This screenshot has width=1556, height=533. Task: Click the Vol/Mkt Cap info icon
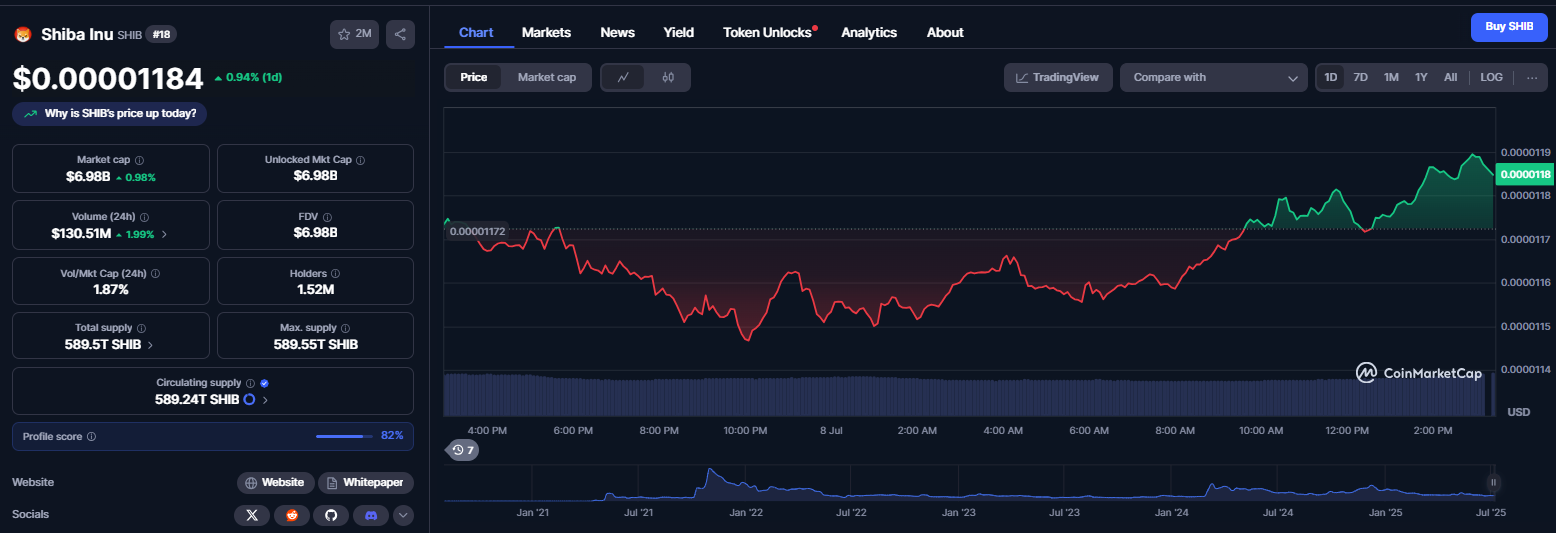coord(155,273)
